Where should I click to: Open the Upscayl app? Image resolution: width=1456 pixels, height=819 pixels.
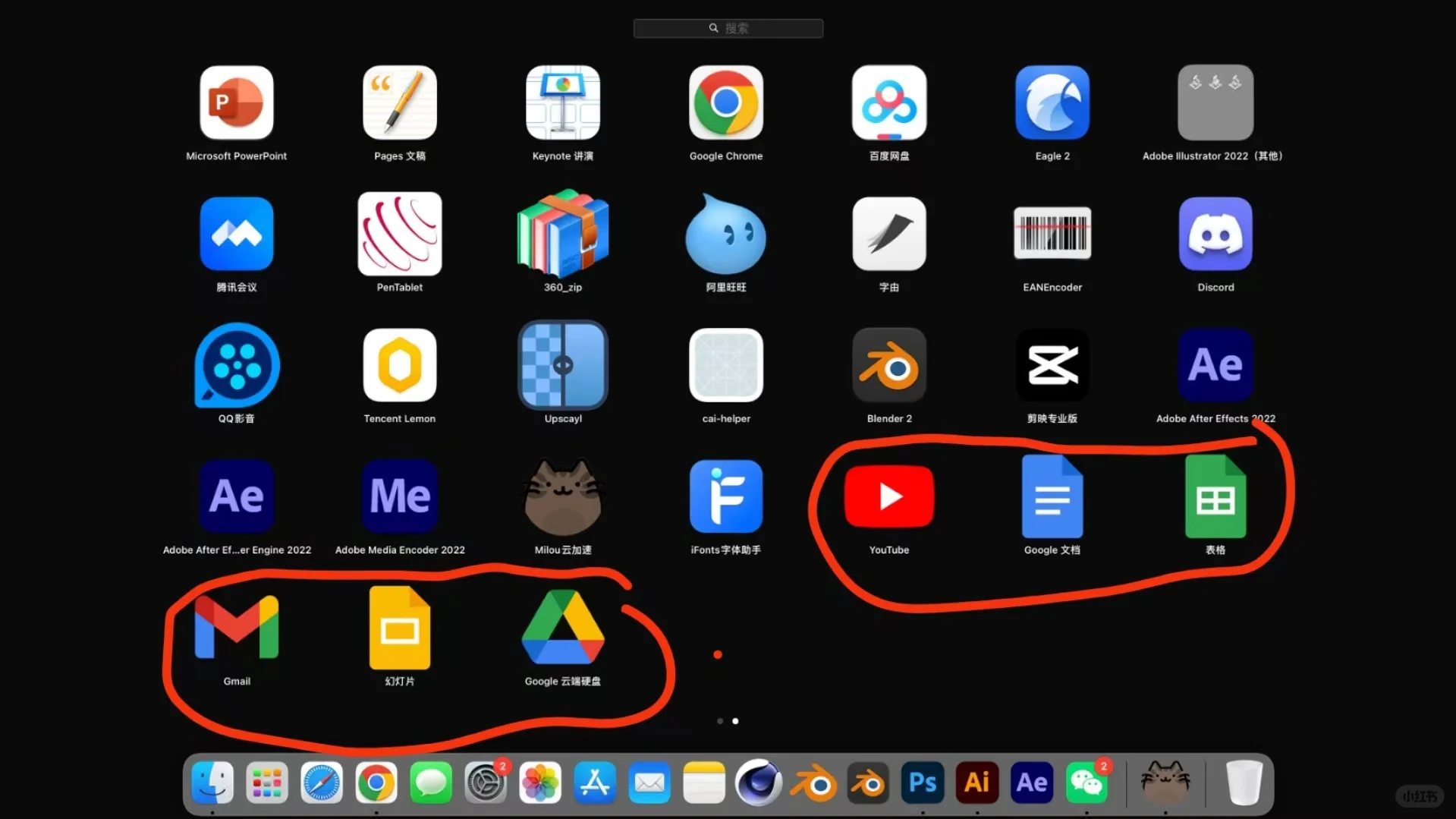[563, 366]
